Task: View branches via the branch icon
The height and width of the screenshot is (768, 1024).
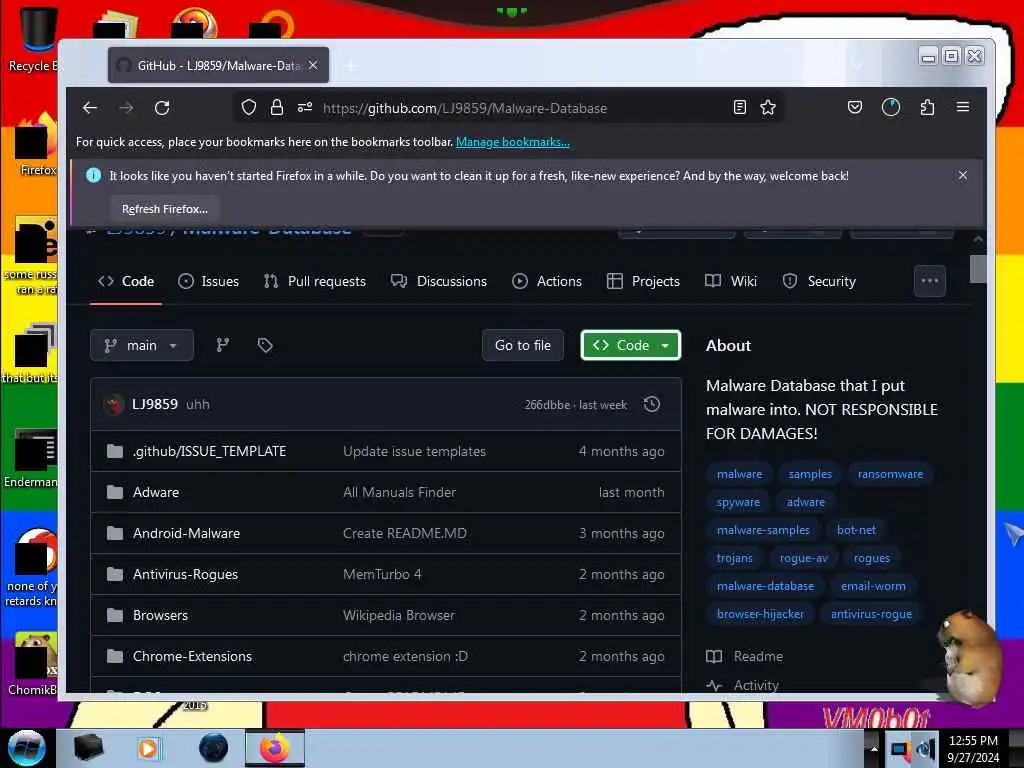Action: click(x=223, y=345)
